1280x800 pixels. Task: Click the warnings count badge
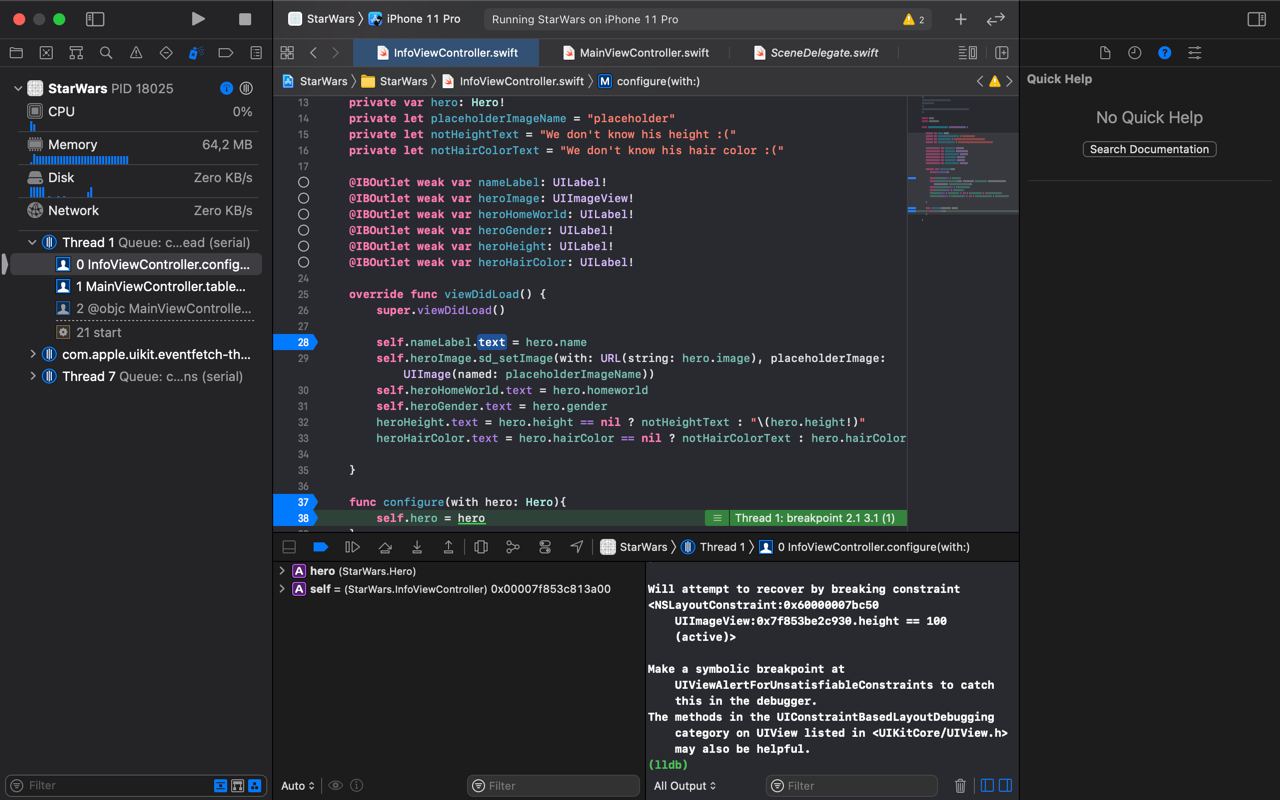(914, 19)
